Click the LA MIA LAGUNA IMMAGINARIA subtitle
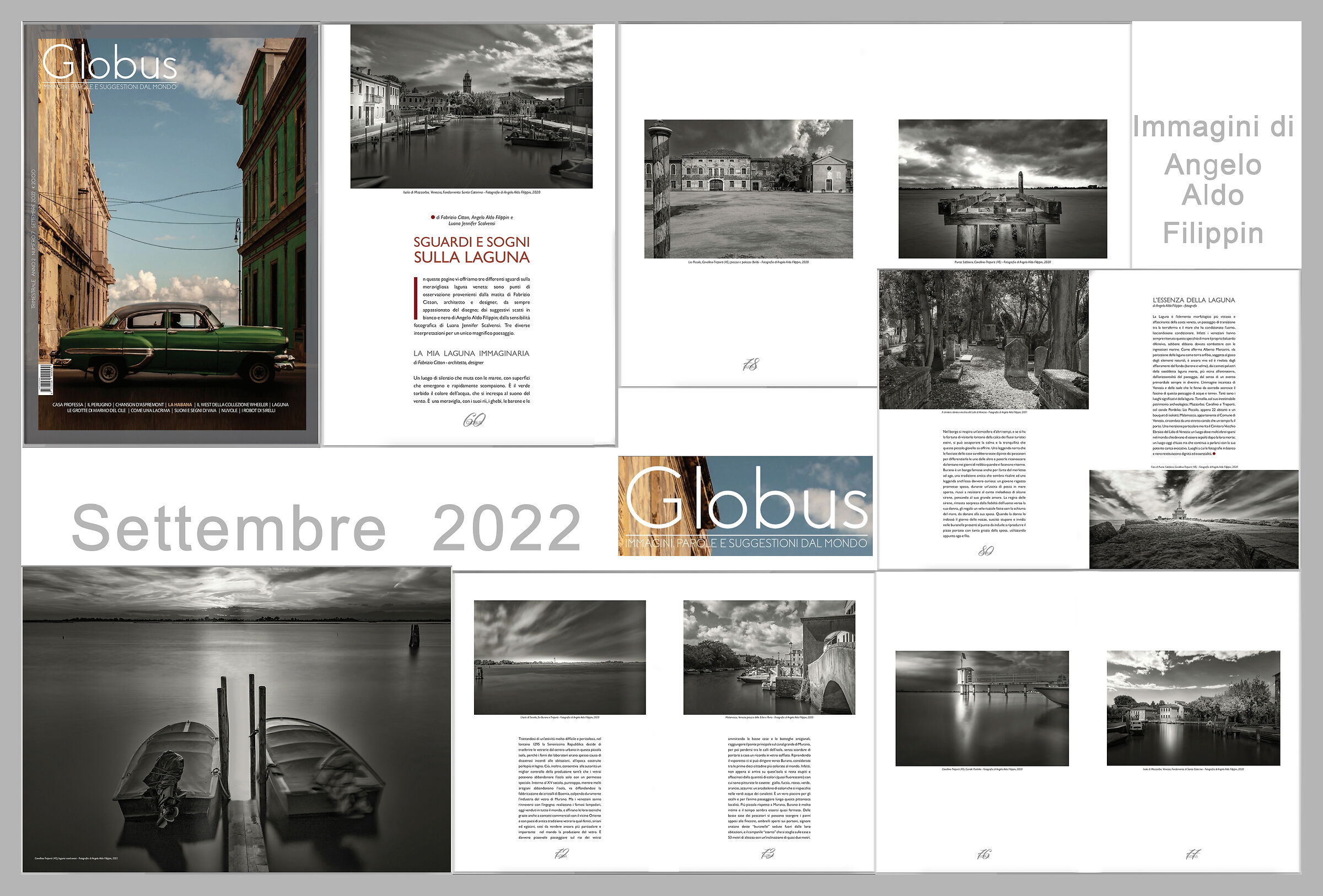 tap(471, 353)
